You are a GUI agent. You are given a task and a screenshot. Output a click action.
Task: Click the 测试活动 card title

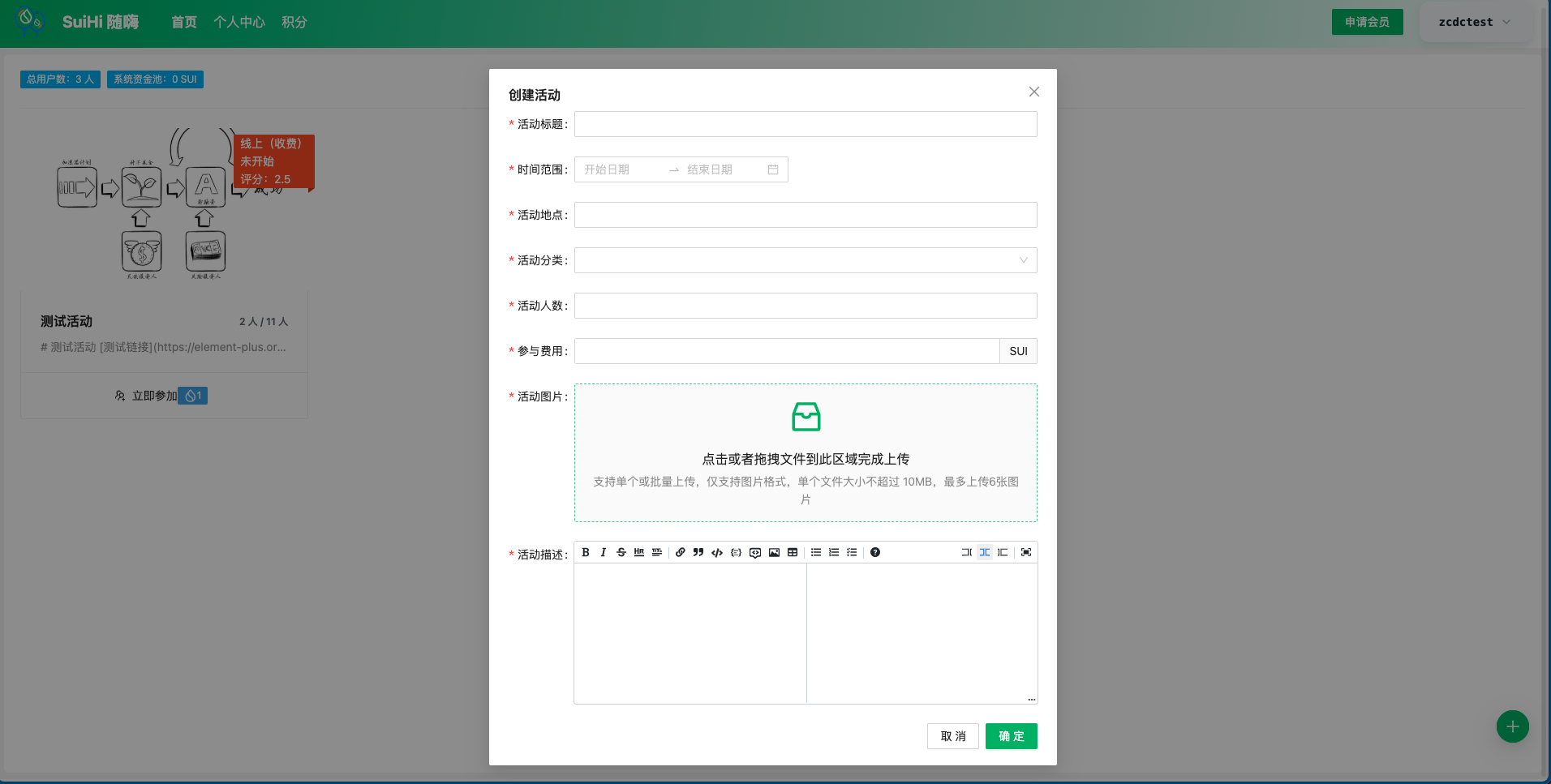(x=67, y=322)
